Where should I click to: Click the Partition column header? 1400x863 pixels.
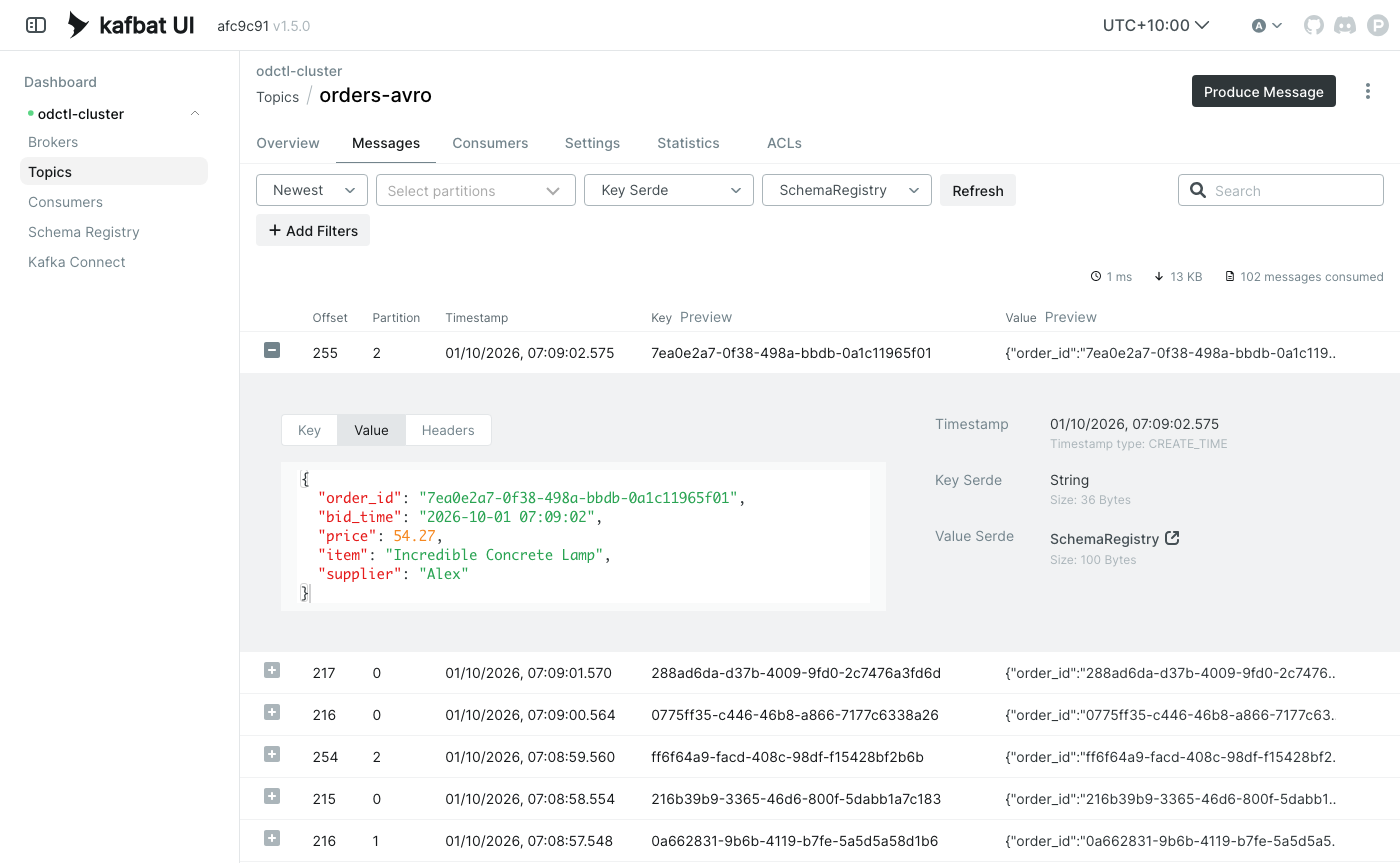tap(396, 317)
